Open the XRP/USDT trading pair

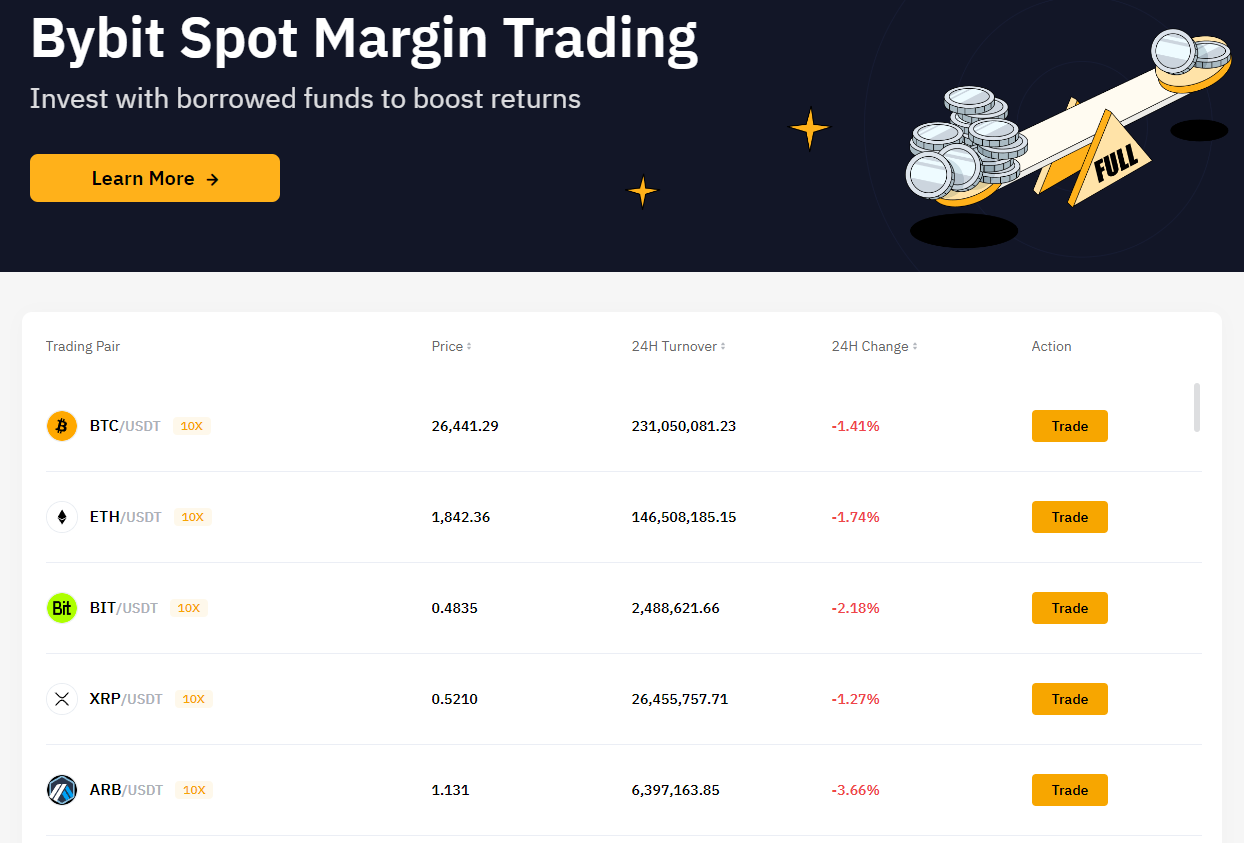1069,698
